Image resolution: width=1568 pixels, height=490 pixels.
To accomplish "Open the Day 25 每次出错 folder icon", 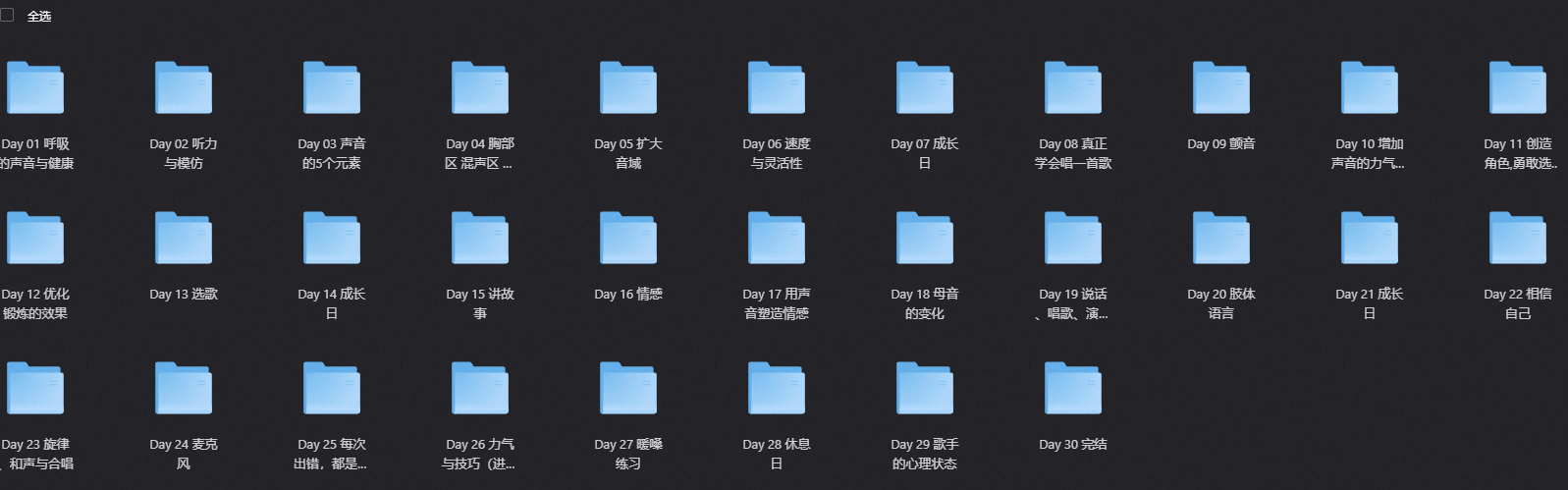I will [x=332, y=388].
